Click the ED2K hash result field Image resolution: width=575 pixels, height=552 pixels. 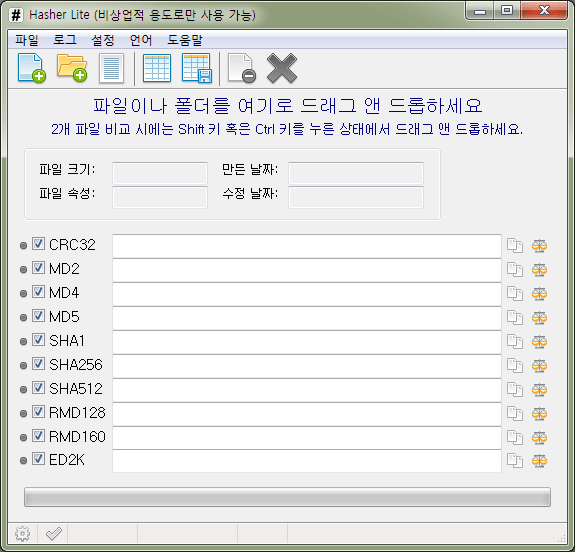click(307, 461)
